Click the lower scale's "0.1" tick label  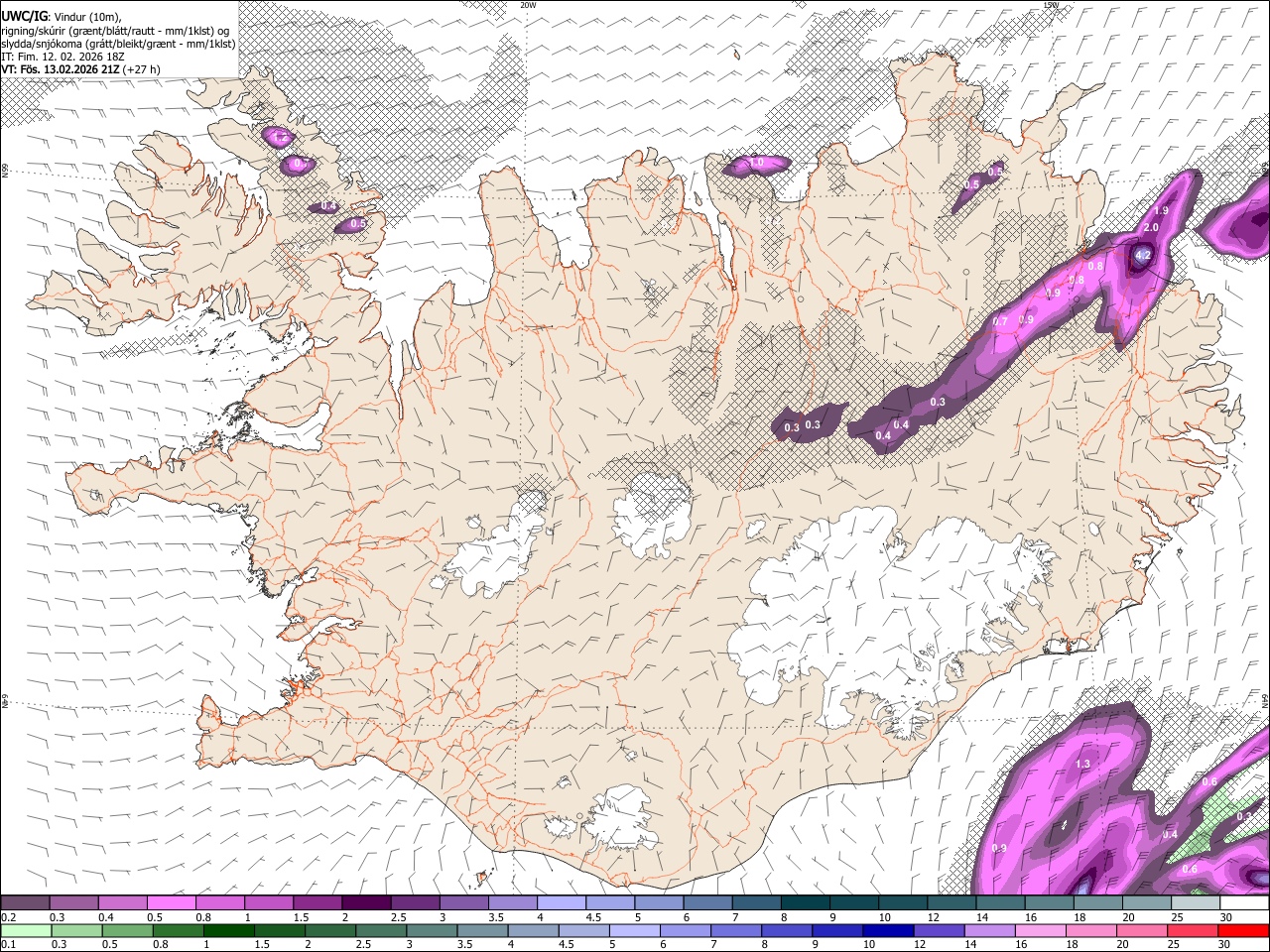[x=8, y=944]
